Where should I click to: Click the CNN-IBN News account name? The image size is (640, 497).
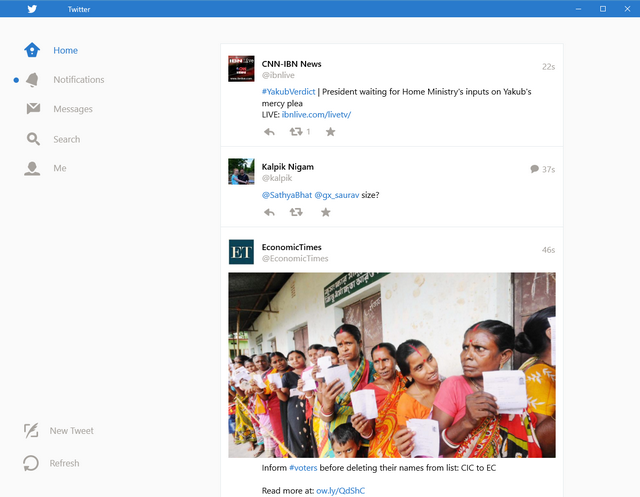tap(291, 64)
